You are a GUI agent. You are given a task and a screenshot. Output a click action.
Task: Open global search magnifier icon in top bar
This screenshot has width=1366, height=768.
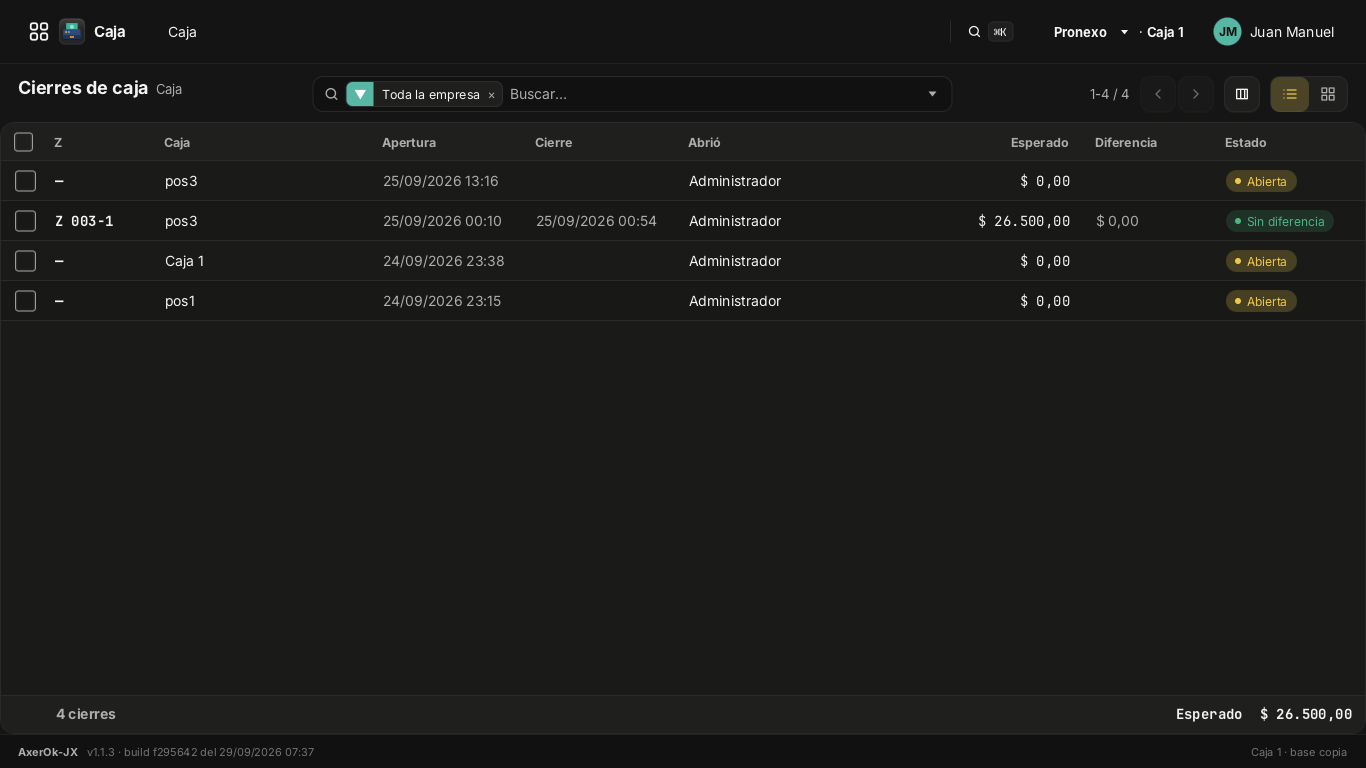click(x=974, y=32)
